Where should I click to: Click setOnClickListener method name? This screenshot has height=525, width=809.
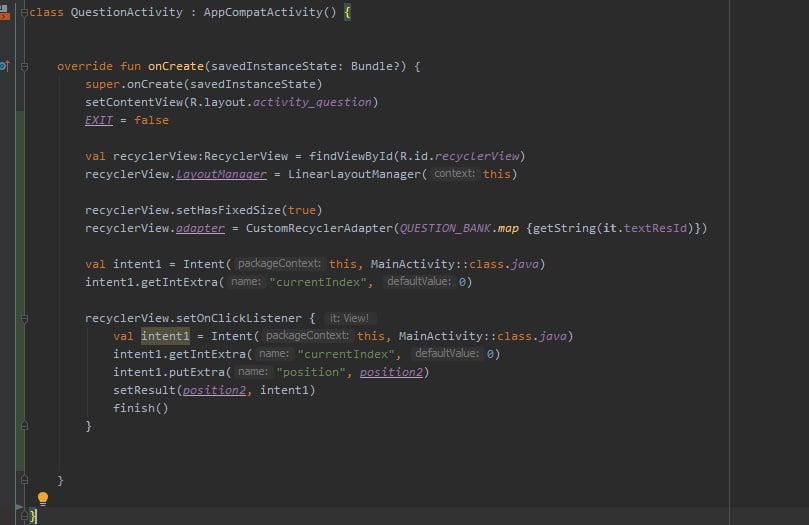coord(239,318)
